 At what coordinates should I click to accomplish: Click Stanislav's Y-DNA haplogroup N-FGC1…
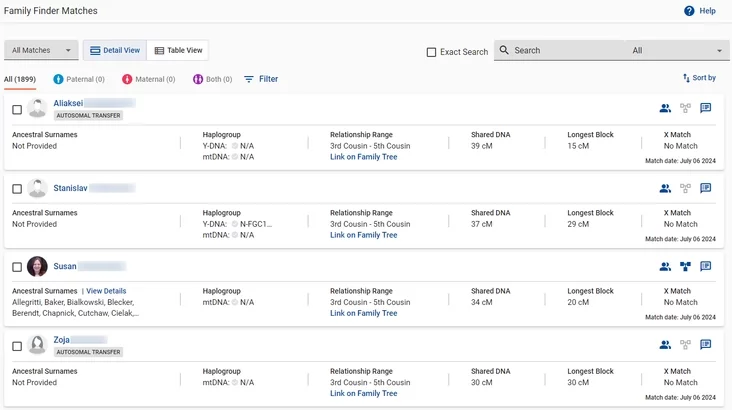[256, 224]
